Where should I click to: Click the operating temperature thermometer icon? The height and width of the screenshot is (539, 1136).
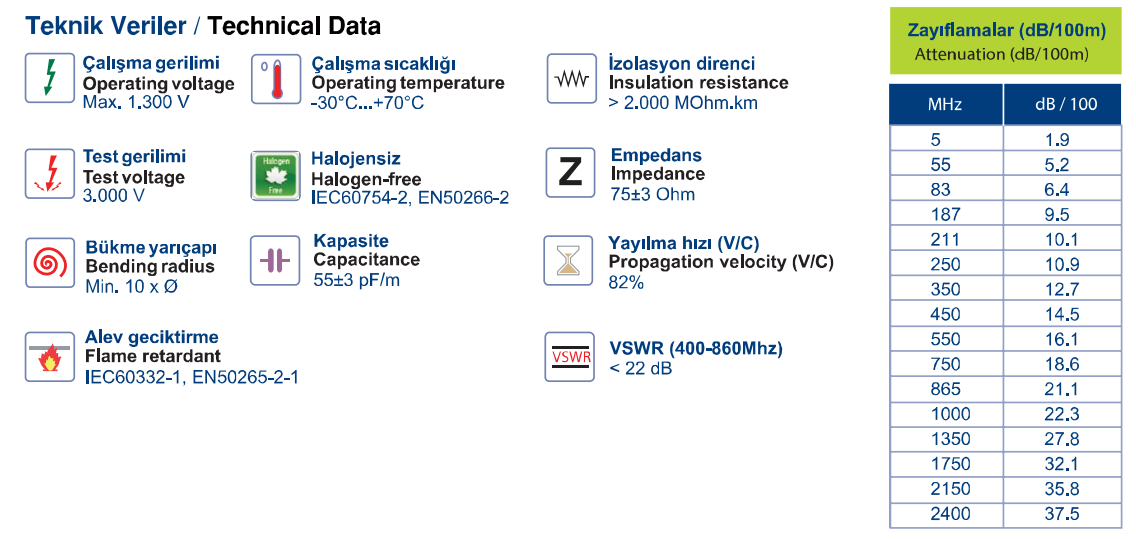275,78
